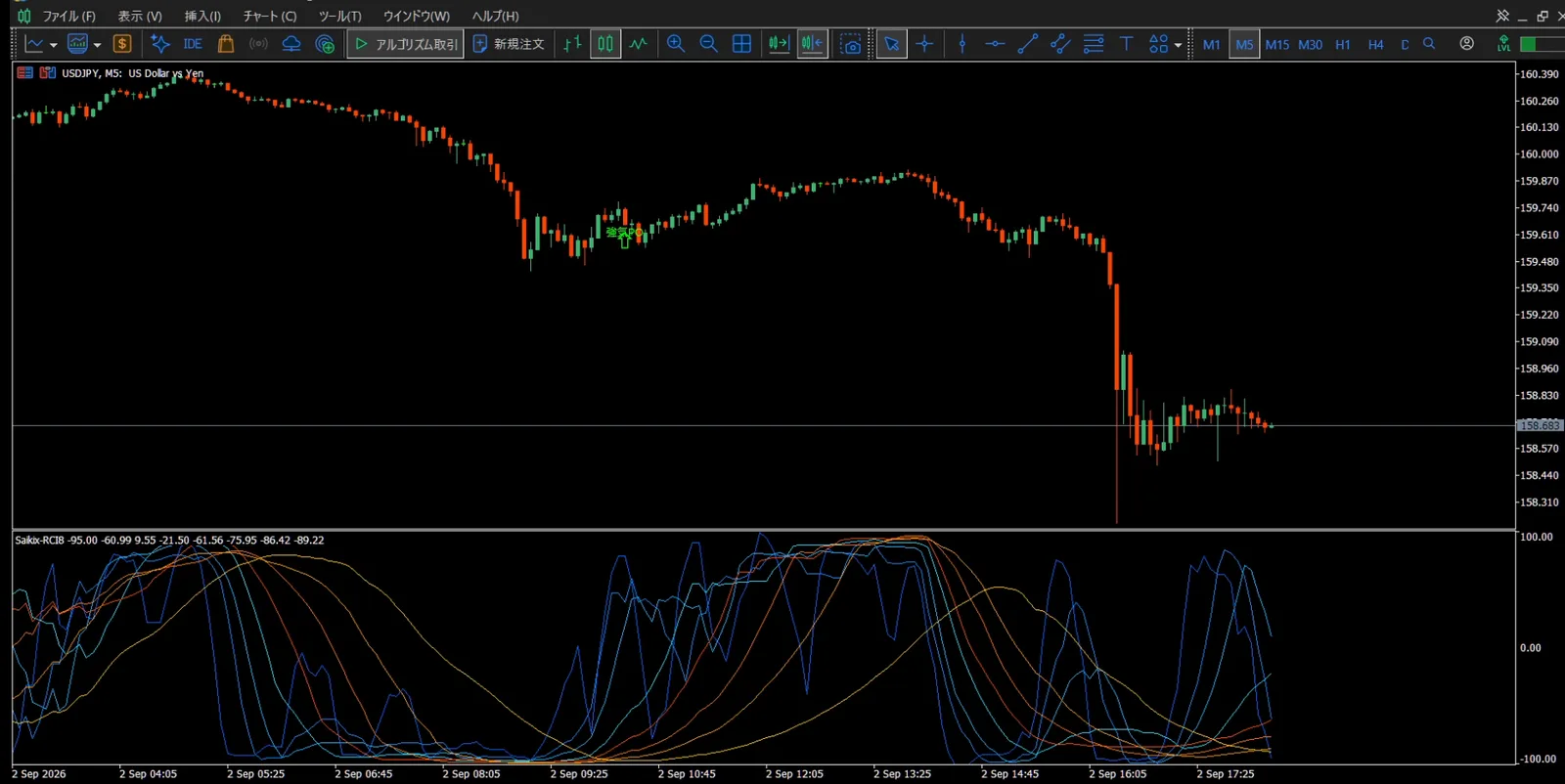The height and width of the screenshot is (784, 1565).
Task: Switch to the H4 timeframe
Action: (x=1375, y=45)
